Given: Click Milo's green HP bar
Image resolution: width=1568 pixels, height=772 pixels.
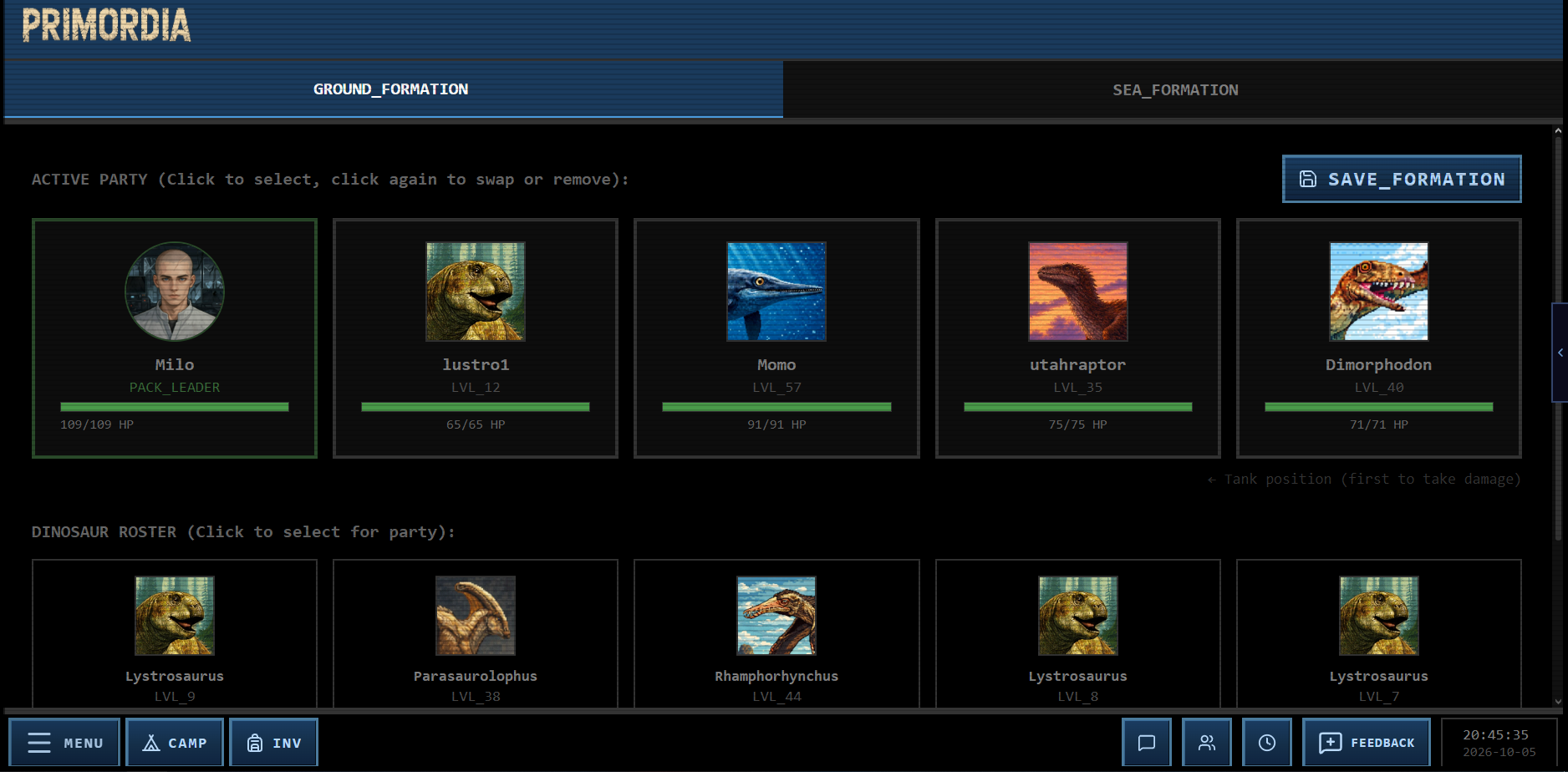Looking at the screenshot, I should click(x=175, y=407).
